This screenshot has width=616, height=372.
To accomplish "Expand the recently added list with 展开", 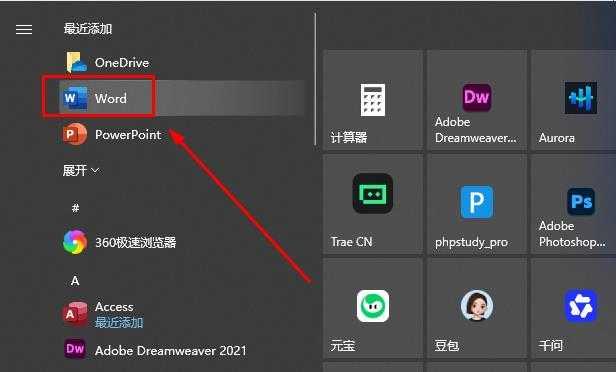I will [81, 170].
